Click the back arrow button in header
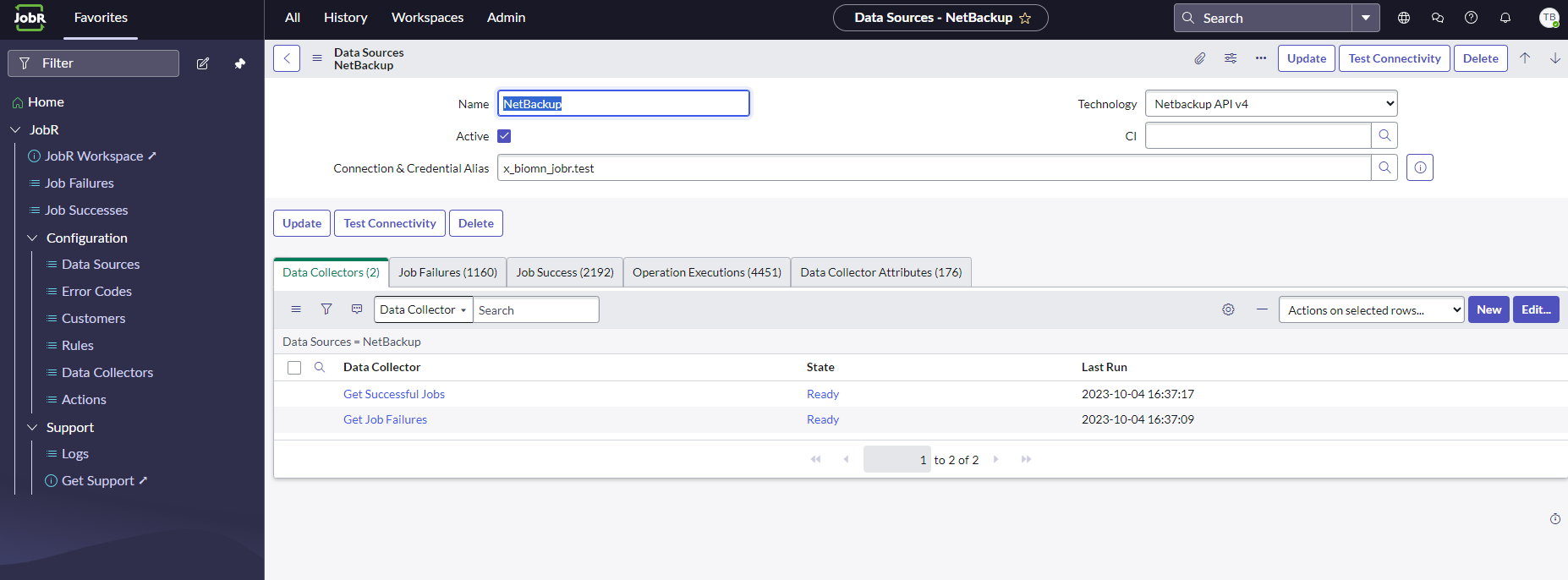This screenshot has height=580, width=1568. click(287, 58)
